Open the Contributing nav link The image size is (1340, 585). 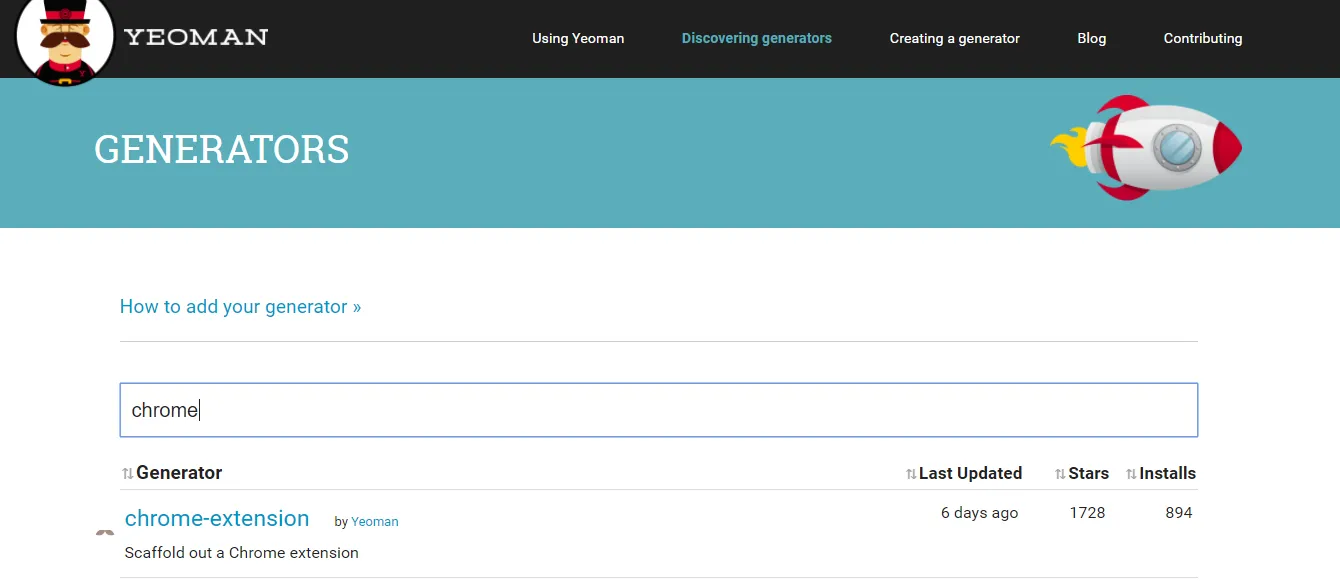coord(1203,38)
